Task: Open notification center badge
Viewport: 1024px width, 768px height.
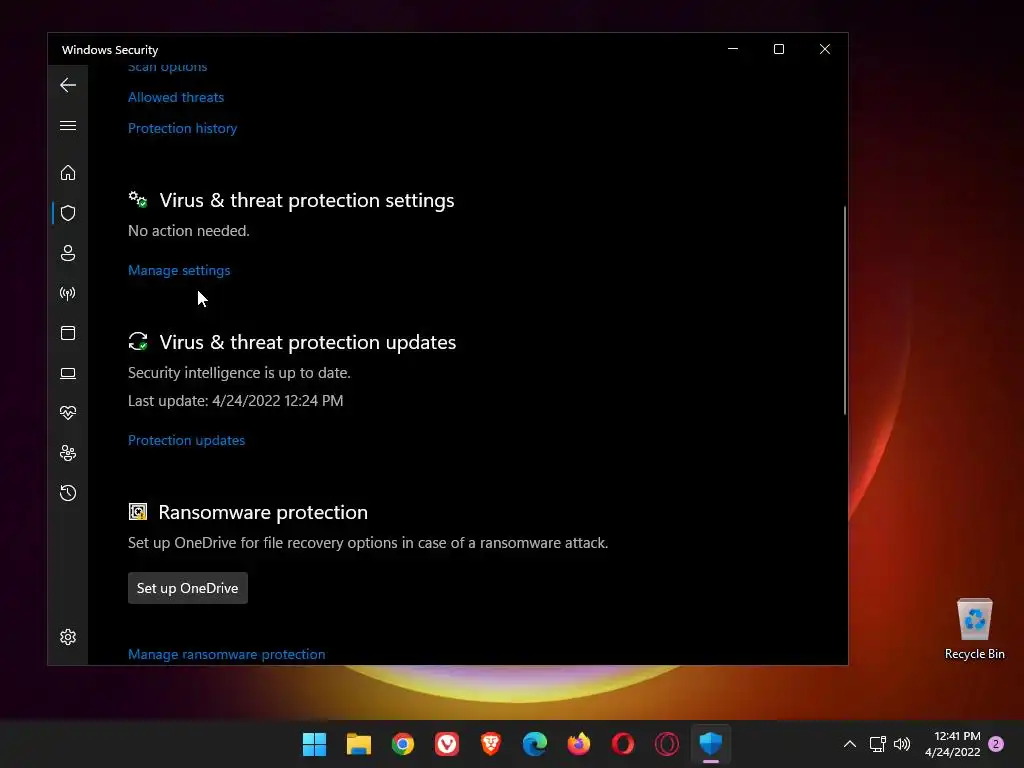Action: coord(996,744)
